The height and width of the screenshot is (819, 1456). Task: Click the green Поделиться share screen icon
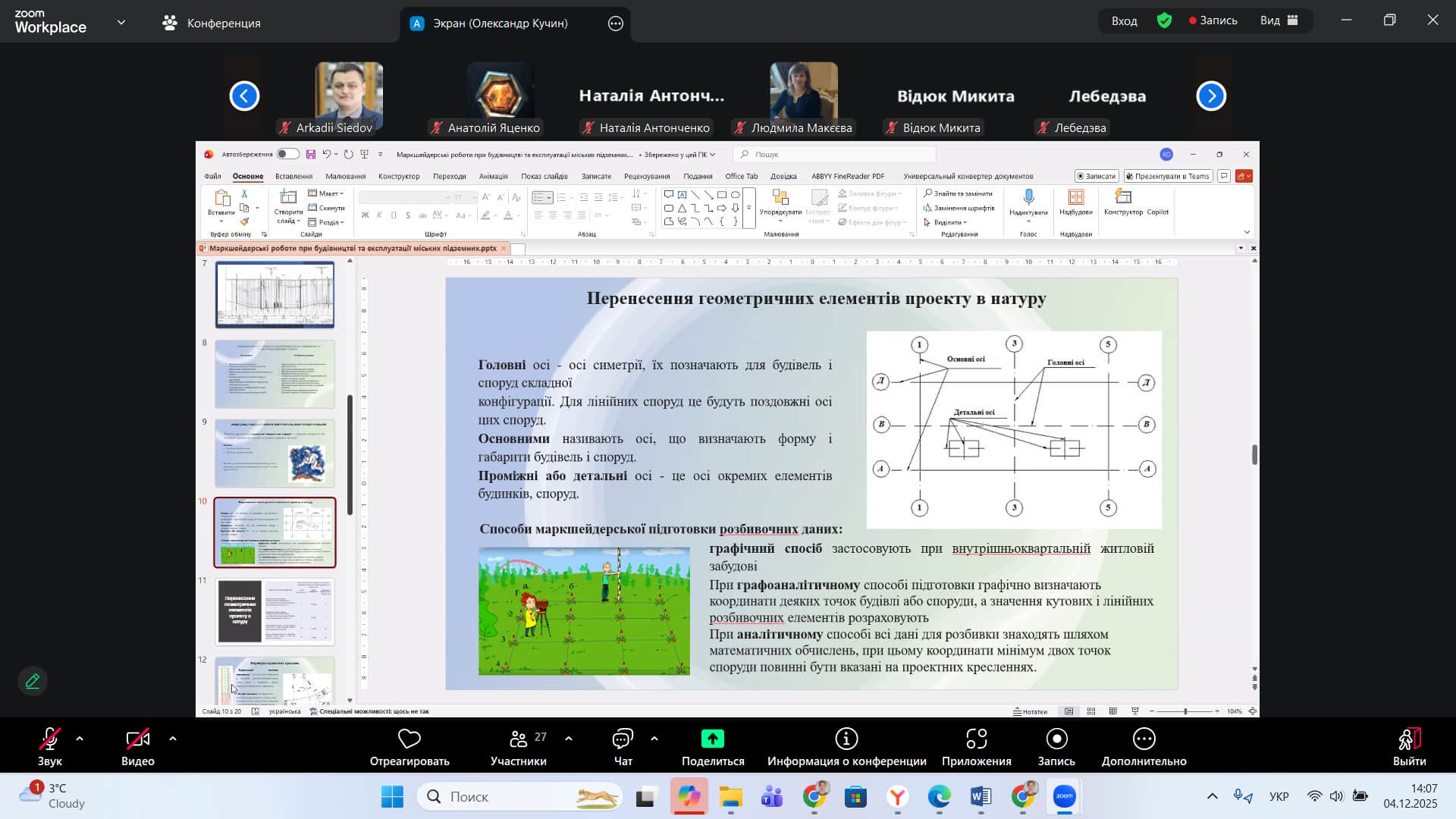tap(712, 739)
